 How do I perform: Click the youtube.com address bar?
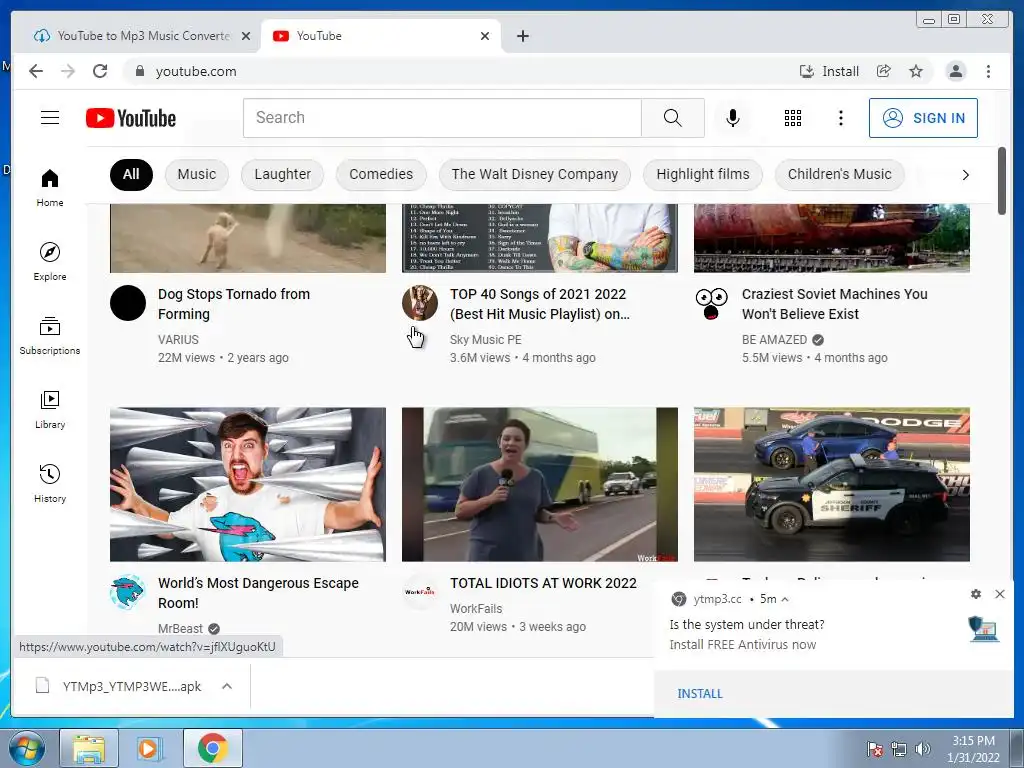click(457, 71)
